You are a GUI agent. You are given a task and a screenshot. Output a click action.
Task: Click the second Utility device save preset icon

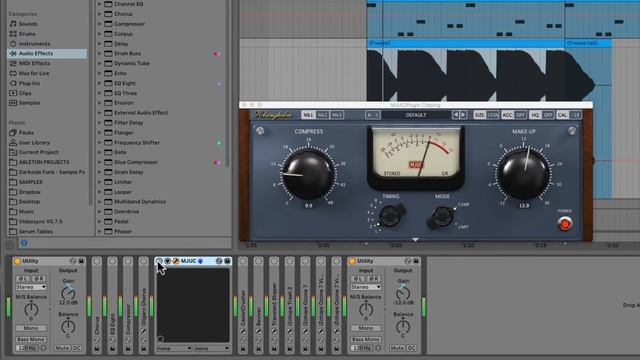click(416, 261)
